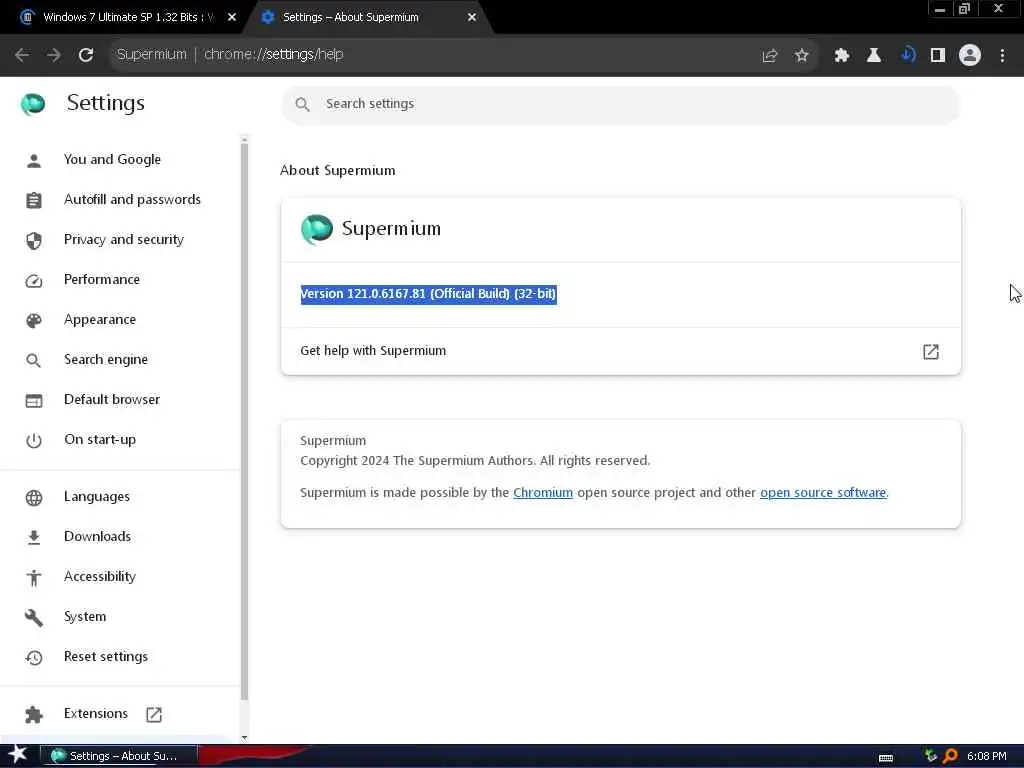Viewport: 1024px width, 768px height.
Task: Open Autofill and passwords section
Action: (133, 199)
